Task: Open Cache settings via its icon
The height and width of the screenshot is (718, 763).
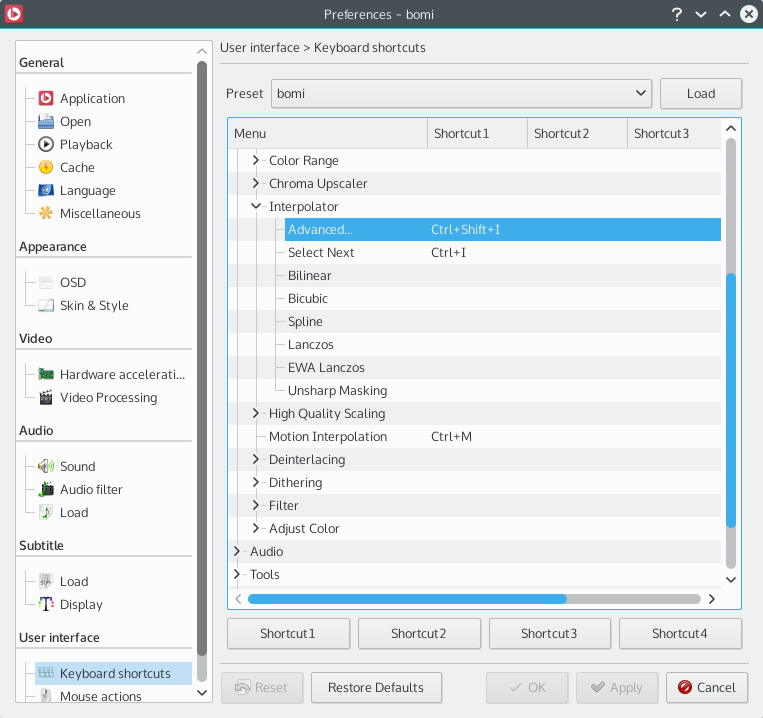Action: (45, 167)
